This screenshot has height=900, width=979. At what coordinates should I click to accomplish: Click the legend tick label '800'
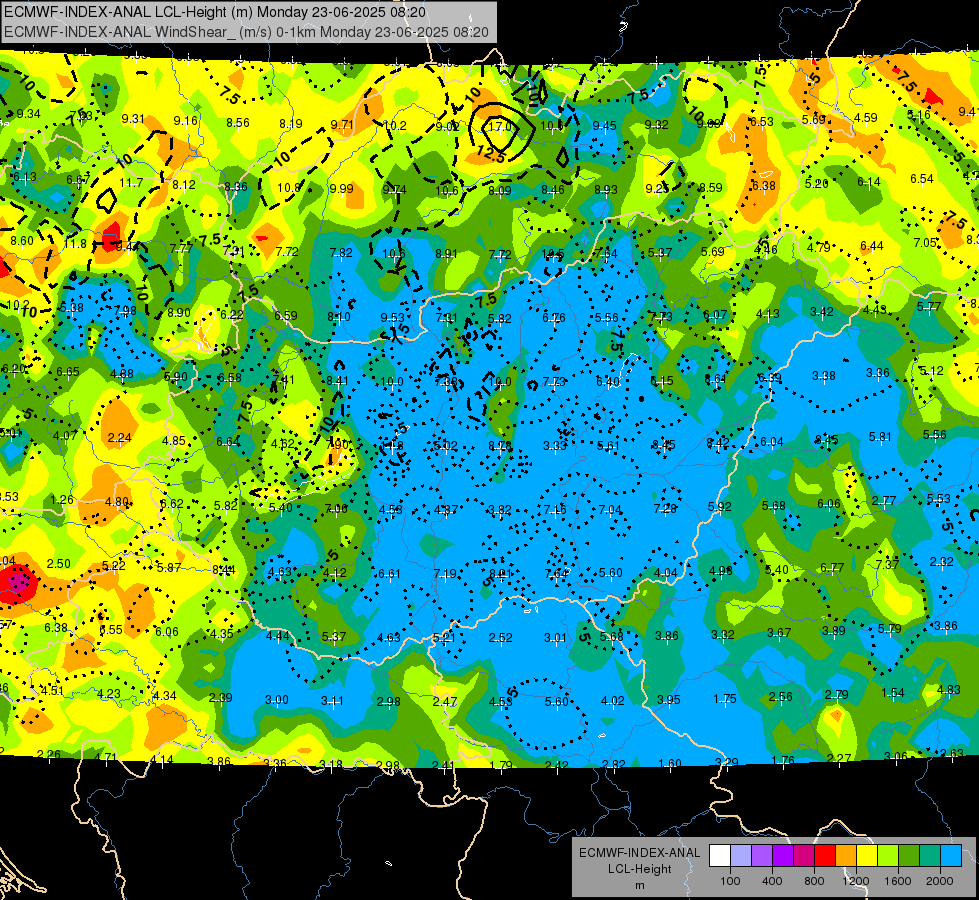click(x=814, y=881)
